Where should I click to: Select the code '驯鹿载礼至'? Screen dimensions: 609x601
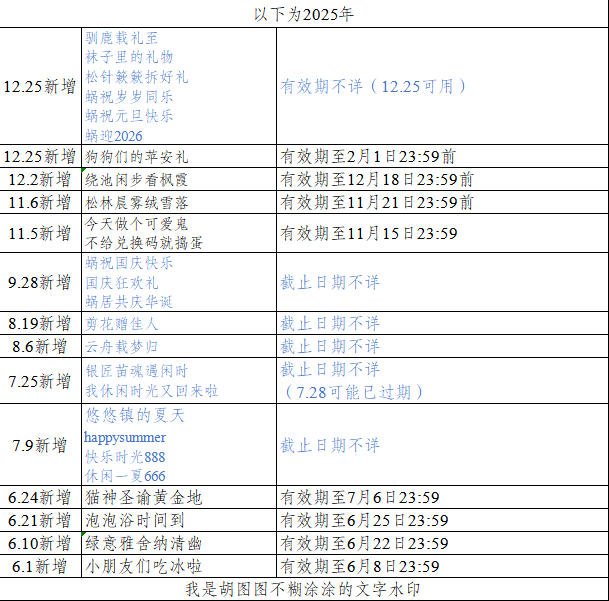pos(122,38)
